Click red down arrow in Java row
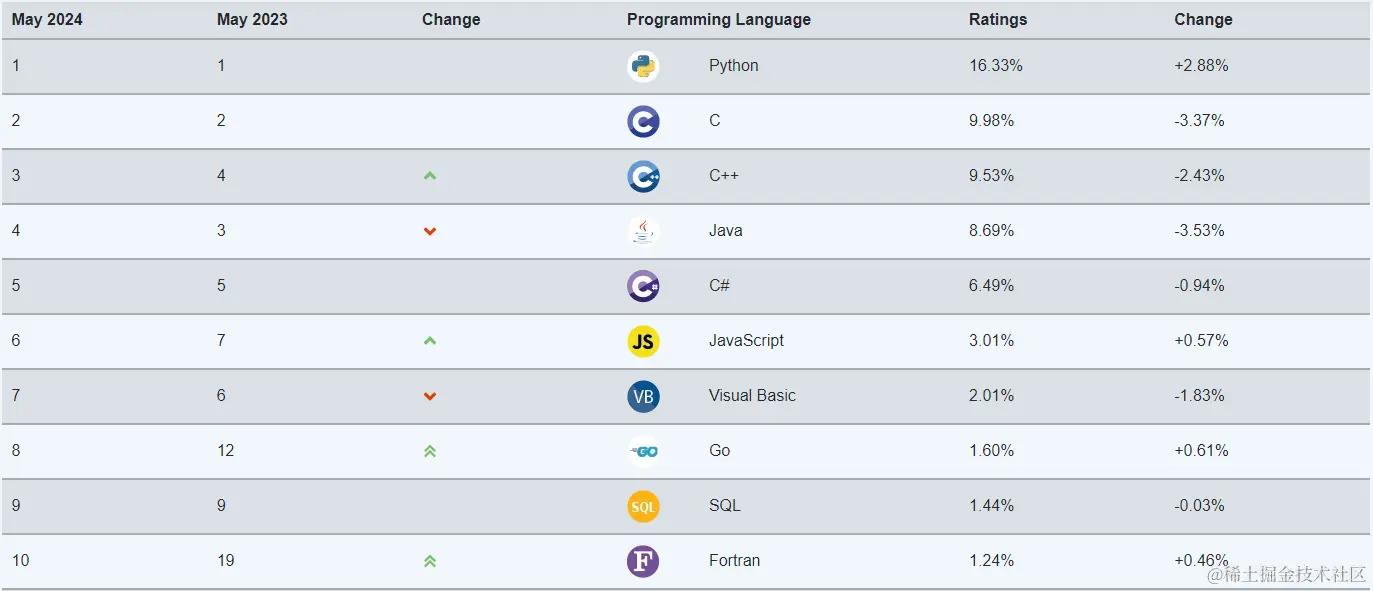 click(430, 231)
